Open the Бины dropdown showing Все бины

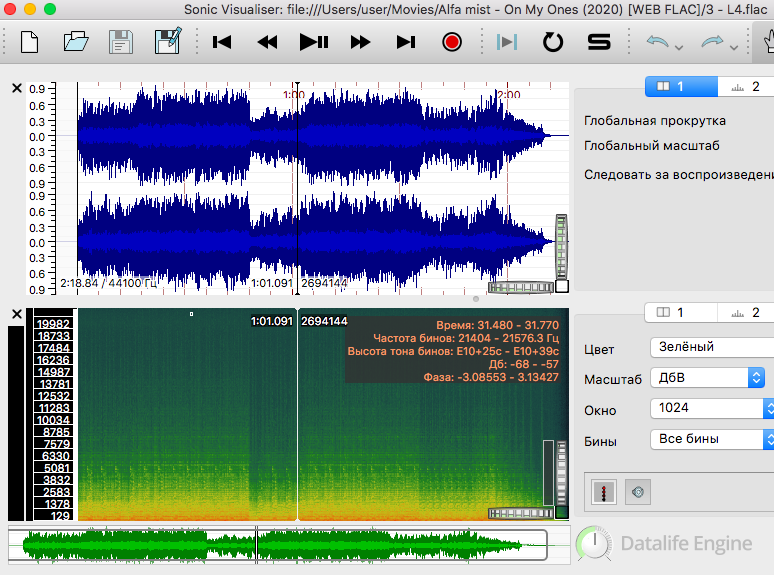[712, 439]
